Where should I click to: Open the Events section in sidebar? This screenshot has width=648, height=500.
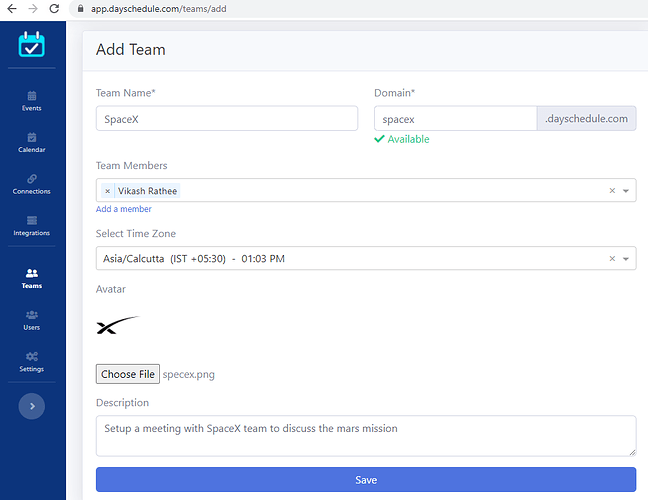pyautogui.click(x=32, y=101)
